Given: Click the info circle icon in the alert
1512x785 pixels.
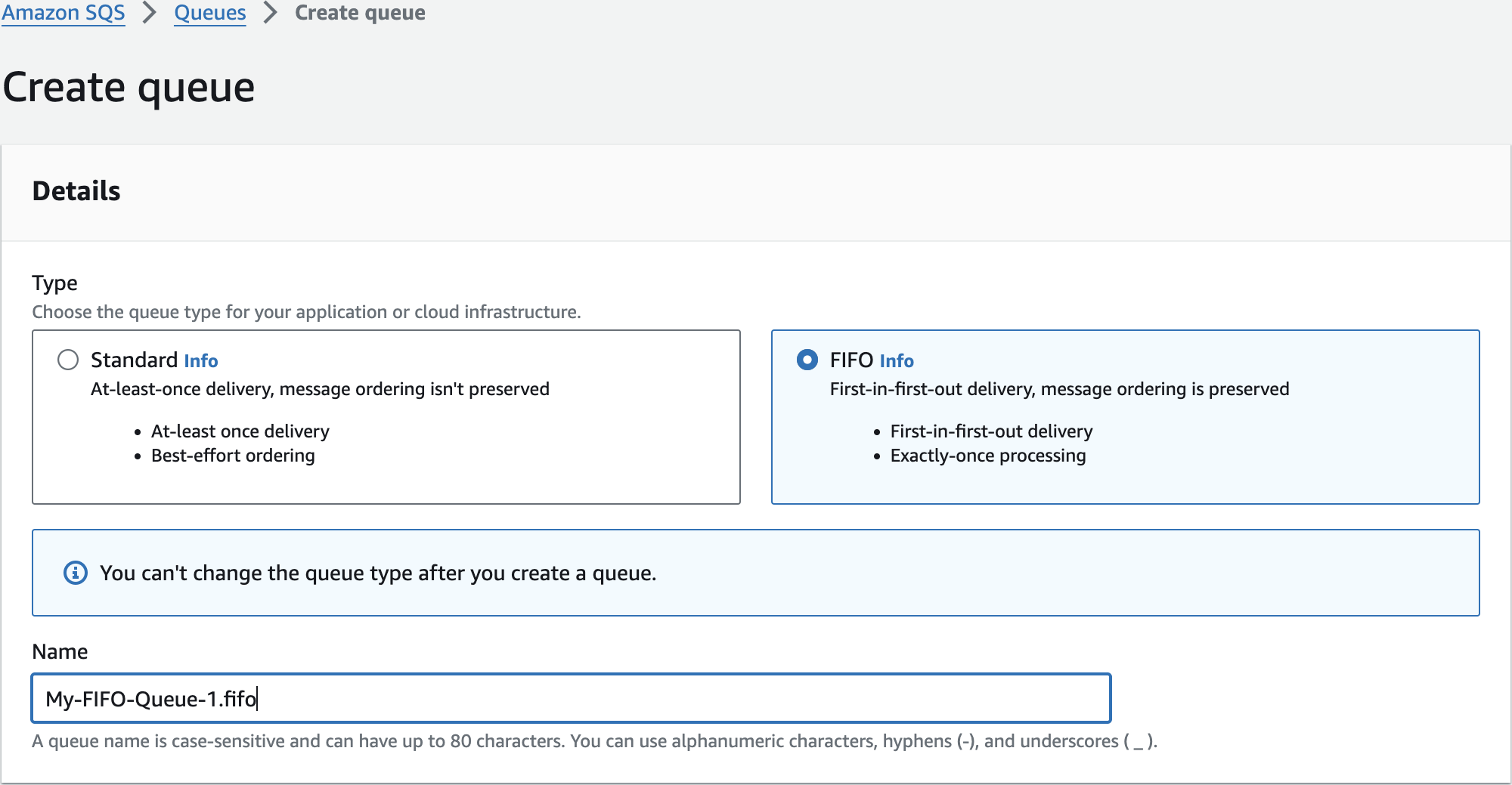Looking at the screenshot, I should coord(75,573).
